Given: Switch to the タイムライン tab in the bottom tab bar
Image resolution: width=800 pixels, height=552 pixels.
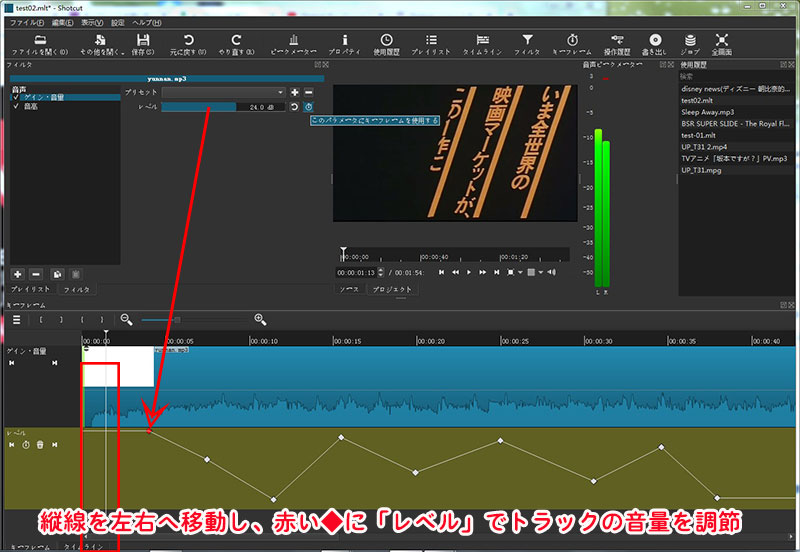Looking at the screenshot, I should 83,546.
